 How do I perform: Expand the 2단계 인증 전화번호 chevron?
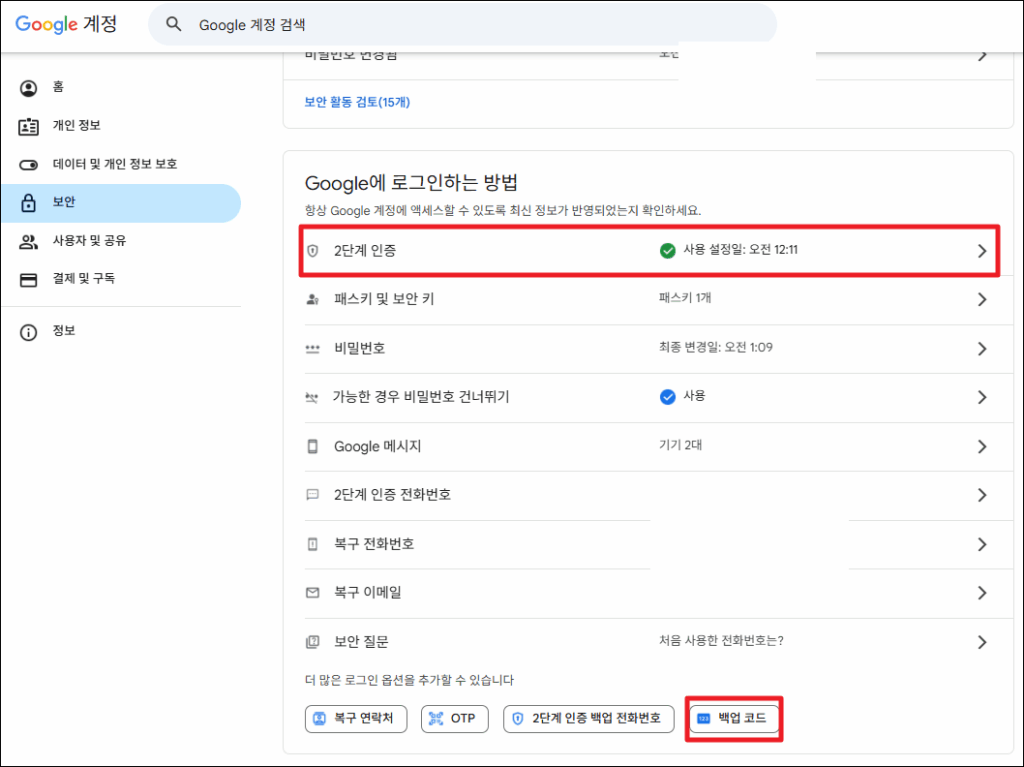(981, 495)
